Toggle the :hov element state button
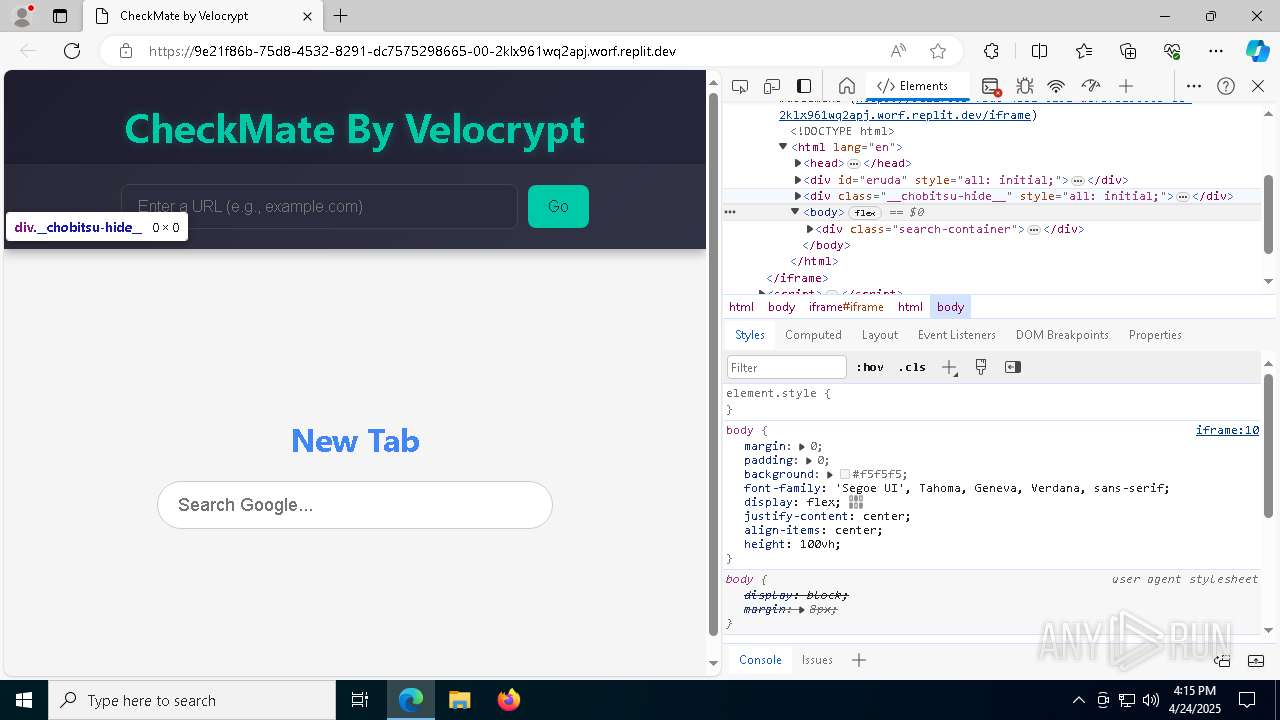Screen dimensions: 1280x720 point(870,367)
